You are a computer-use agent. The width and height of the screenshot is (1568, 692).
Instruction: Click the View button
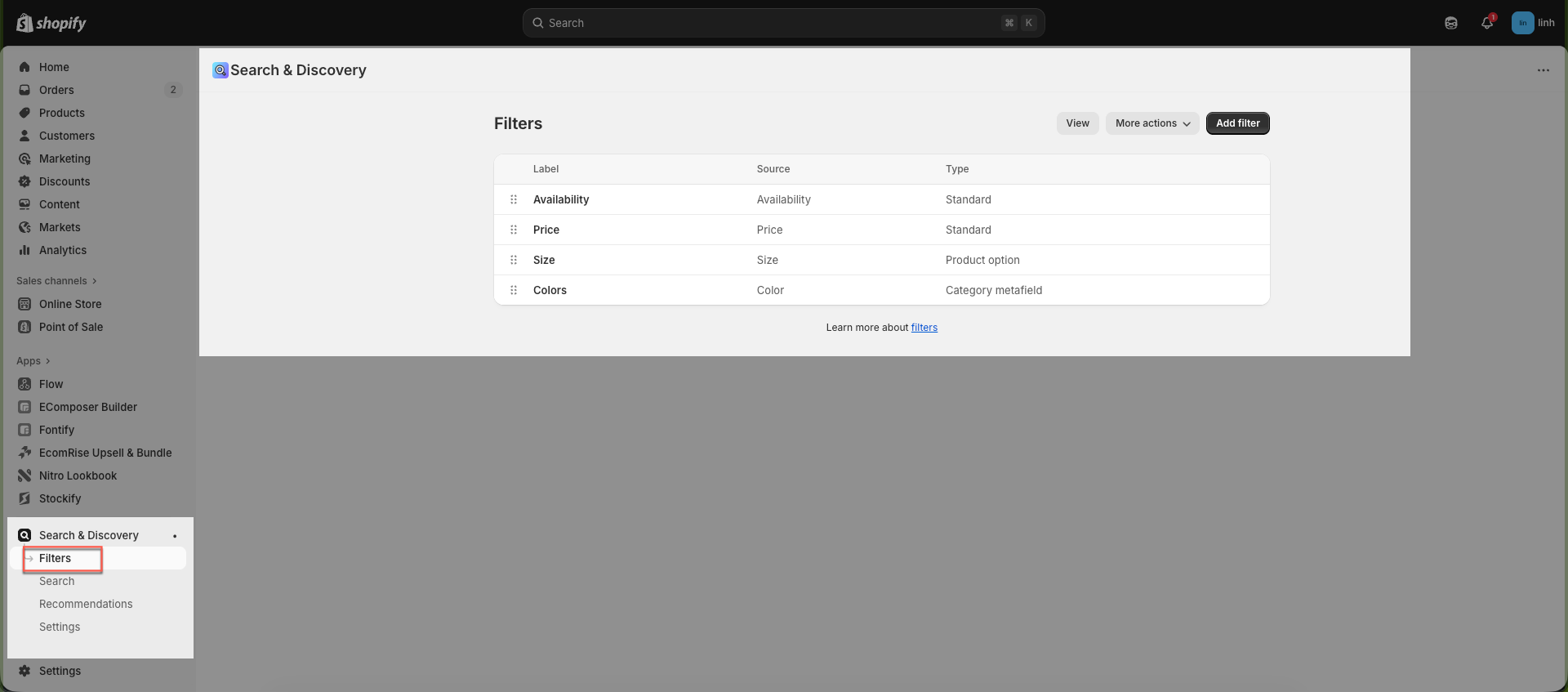[x=1077, y=123]
